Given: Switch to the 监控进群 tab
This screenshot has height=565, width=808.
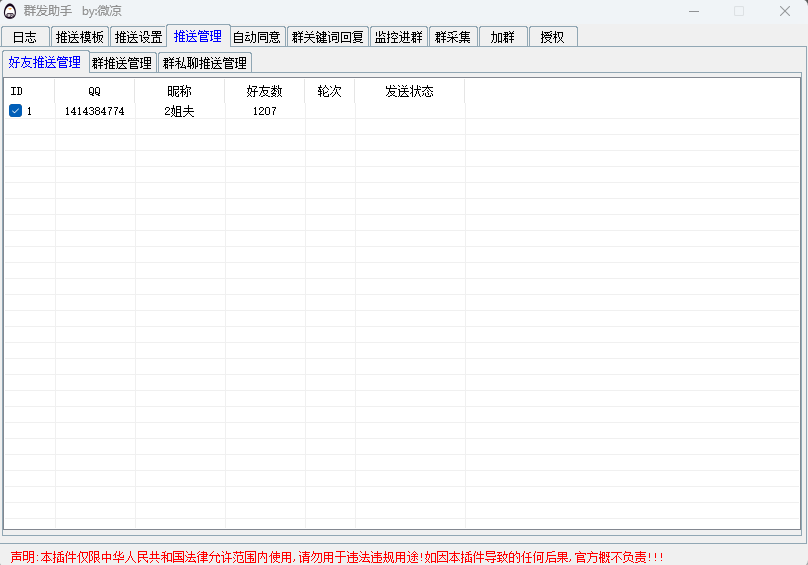Looking at the screenshot, I should pyautogui.click(x=399, y=37).
